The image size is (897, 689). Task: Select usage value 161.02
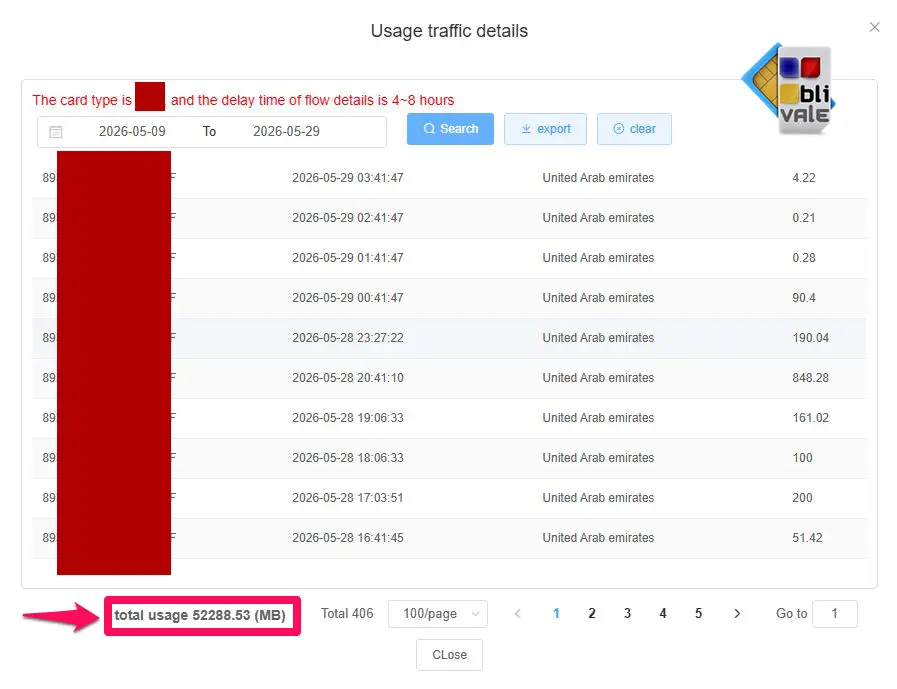(x=811, y=418)
